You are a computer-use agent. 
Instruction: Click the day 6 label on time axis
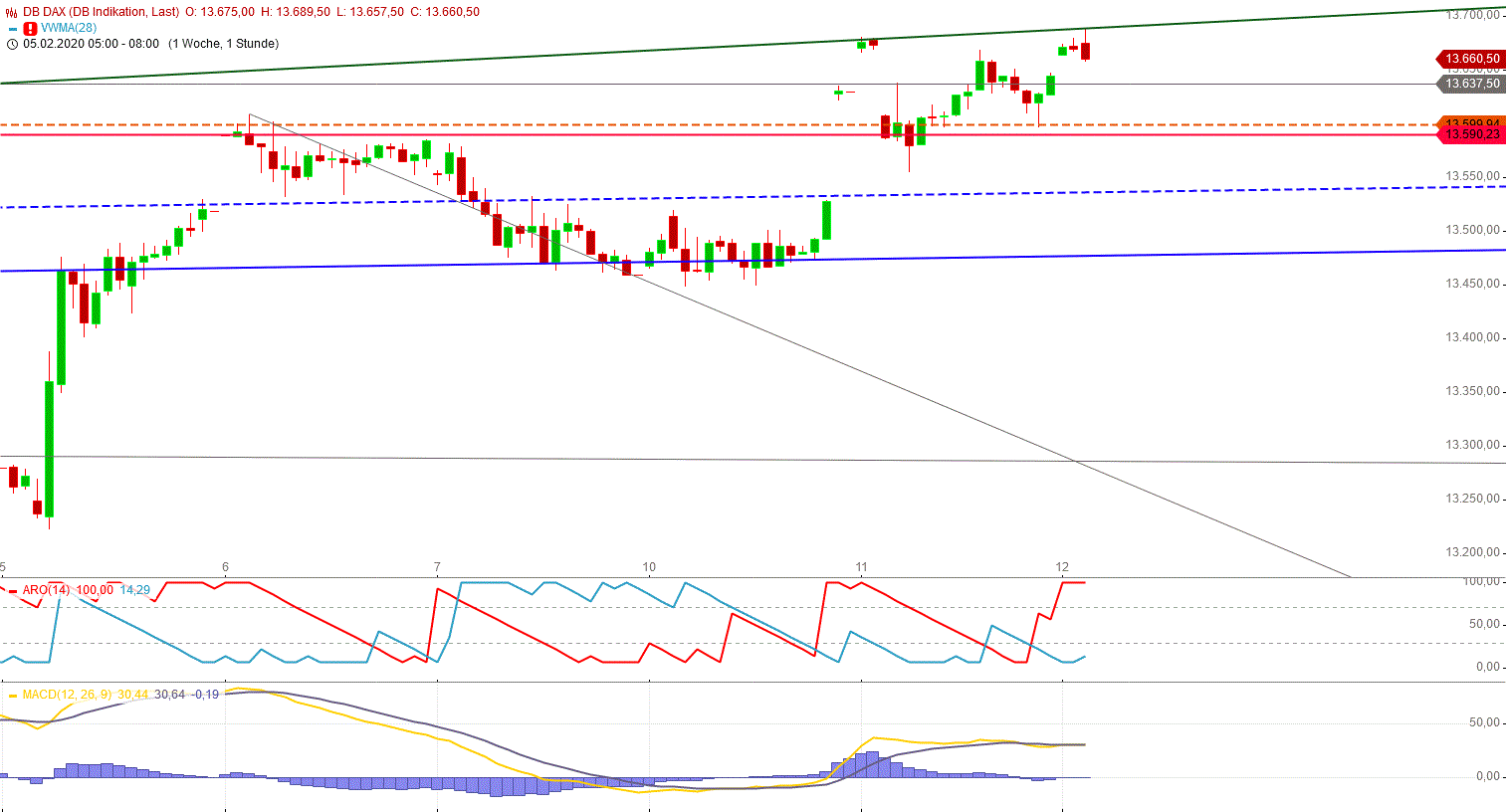pyautogui.click(x=225, y=567)
